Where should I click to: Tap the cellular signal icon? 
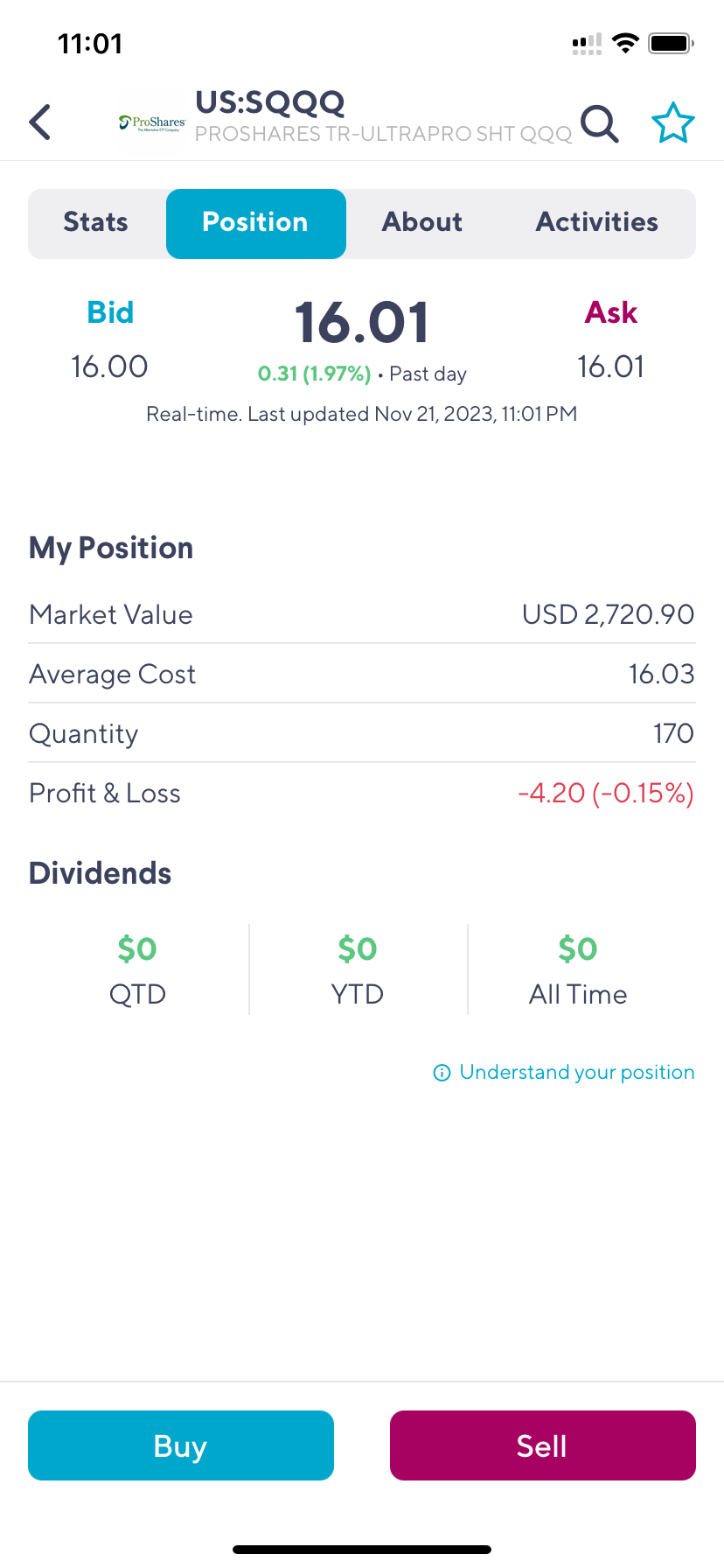click(x=587, y=44)
